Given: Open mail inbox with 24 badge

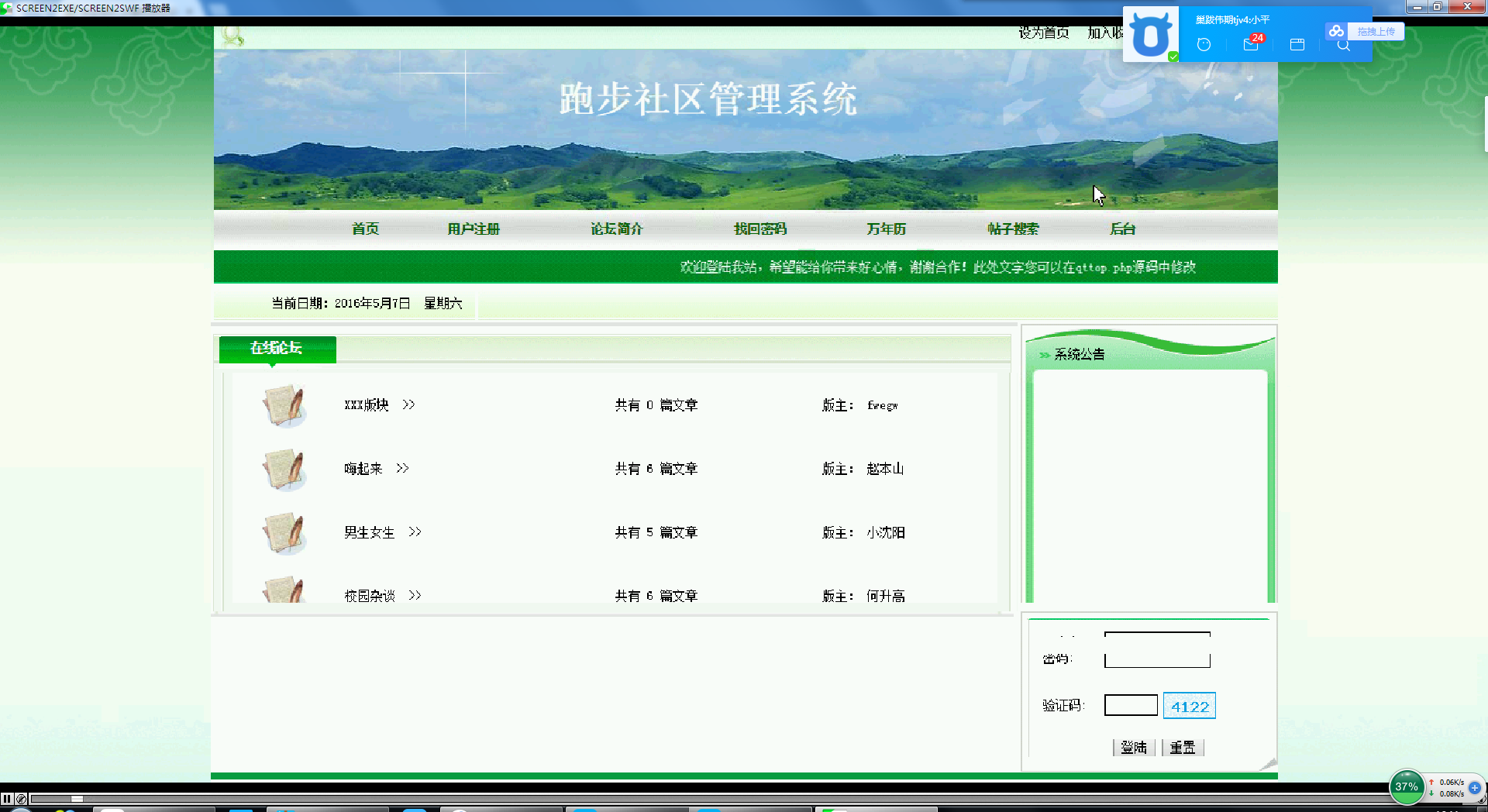Looking at the screenshot, I should point(1251,44).
